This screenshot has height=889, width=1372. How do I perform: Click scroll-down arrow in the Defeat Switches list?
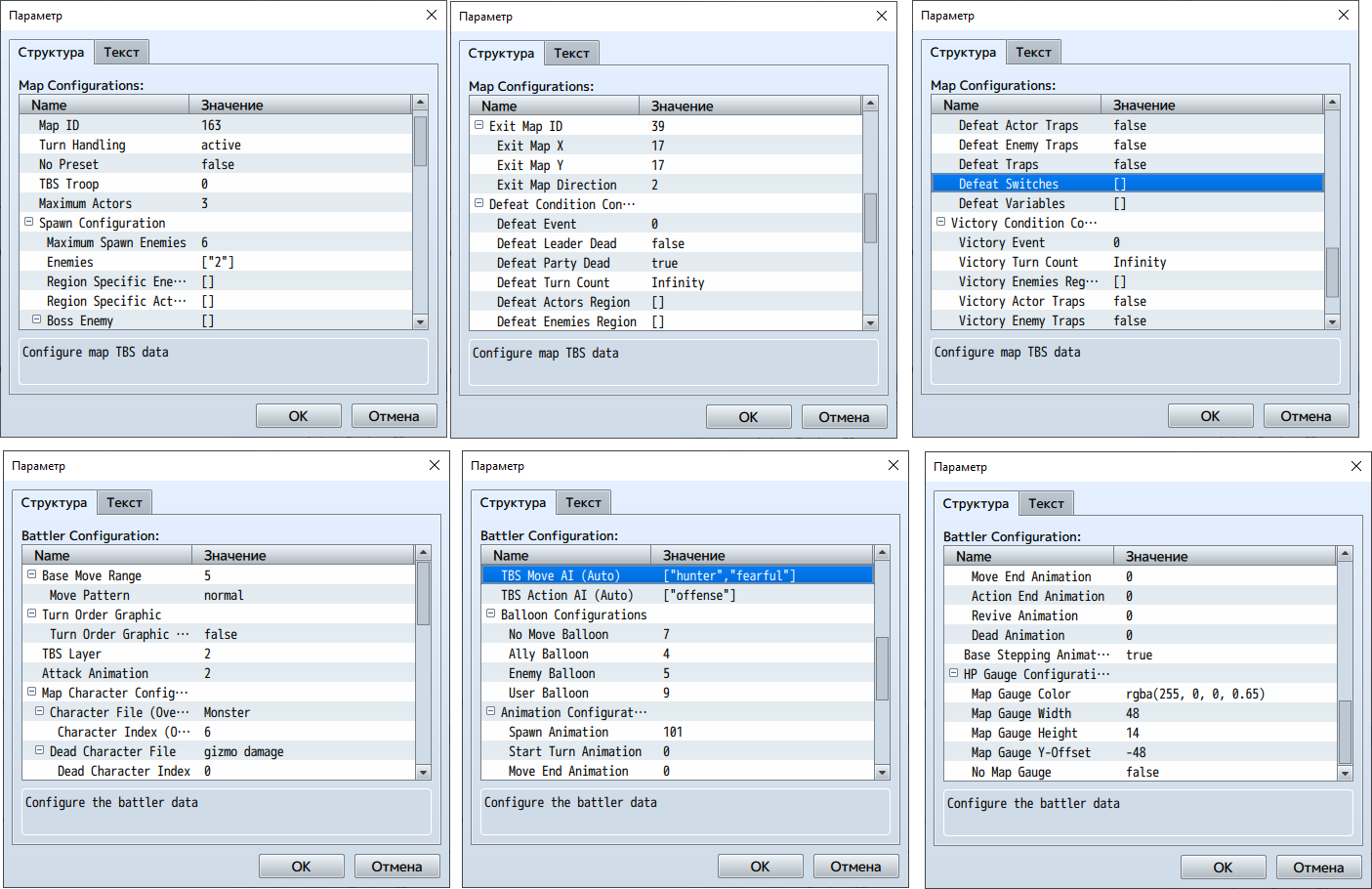pyautogui.click(x=1333, y=321)
